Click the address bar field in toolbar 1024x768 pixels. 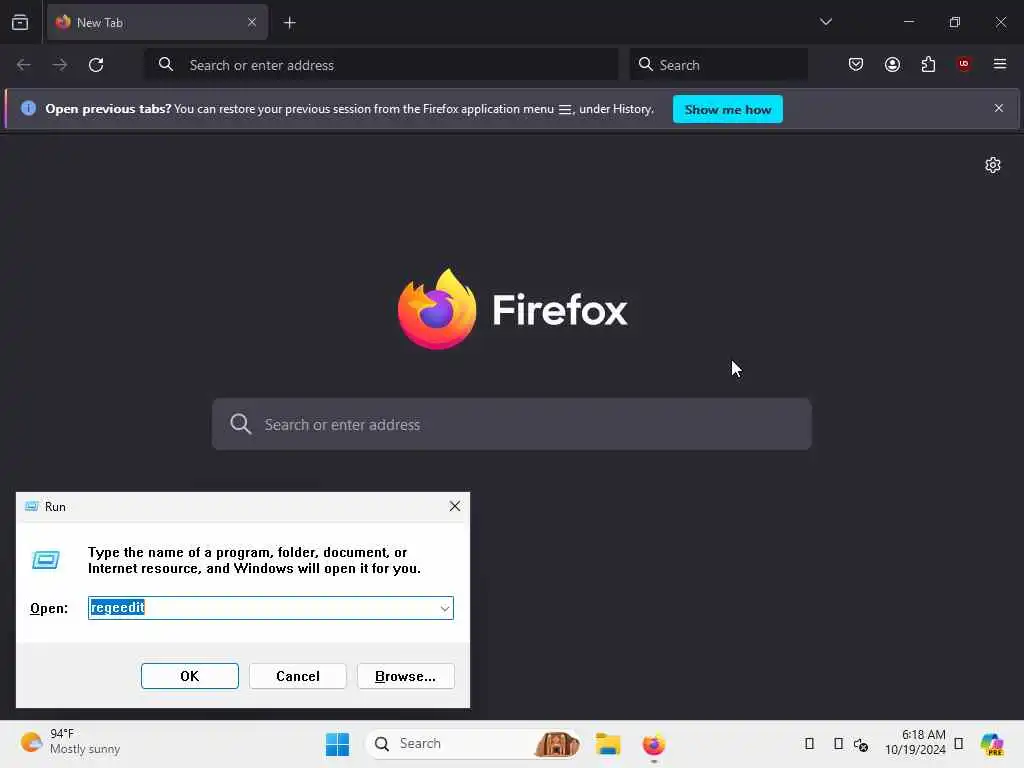(x=381, y=65)
